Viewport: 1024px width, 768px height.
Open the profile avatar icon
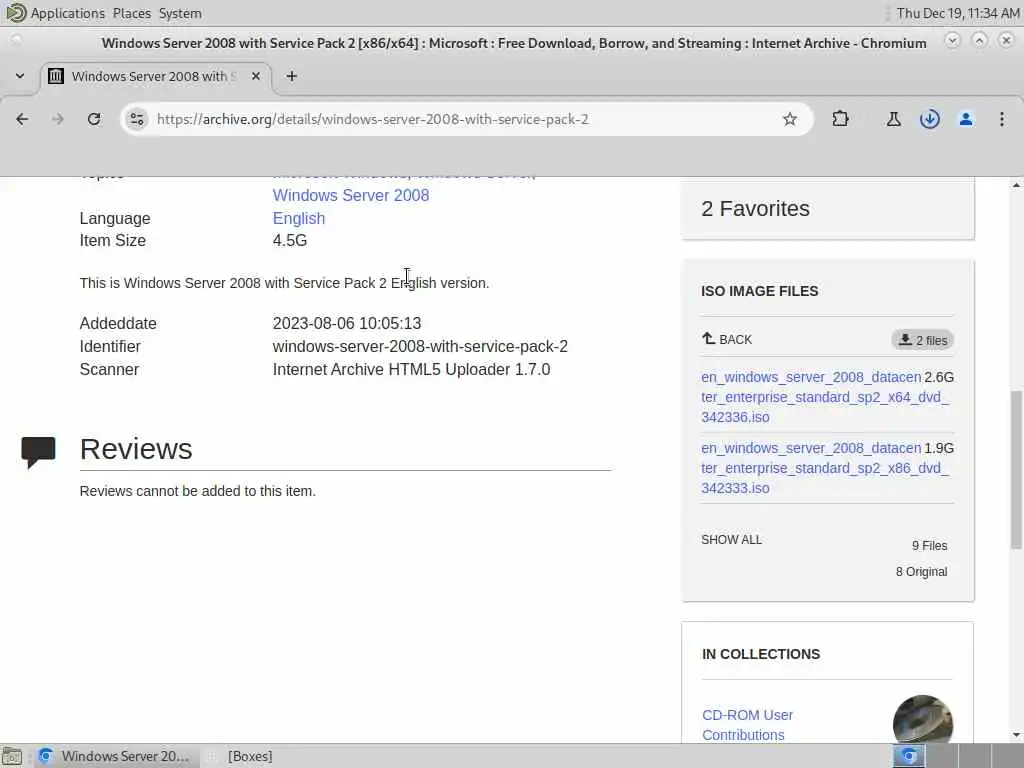point(966,119)
